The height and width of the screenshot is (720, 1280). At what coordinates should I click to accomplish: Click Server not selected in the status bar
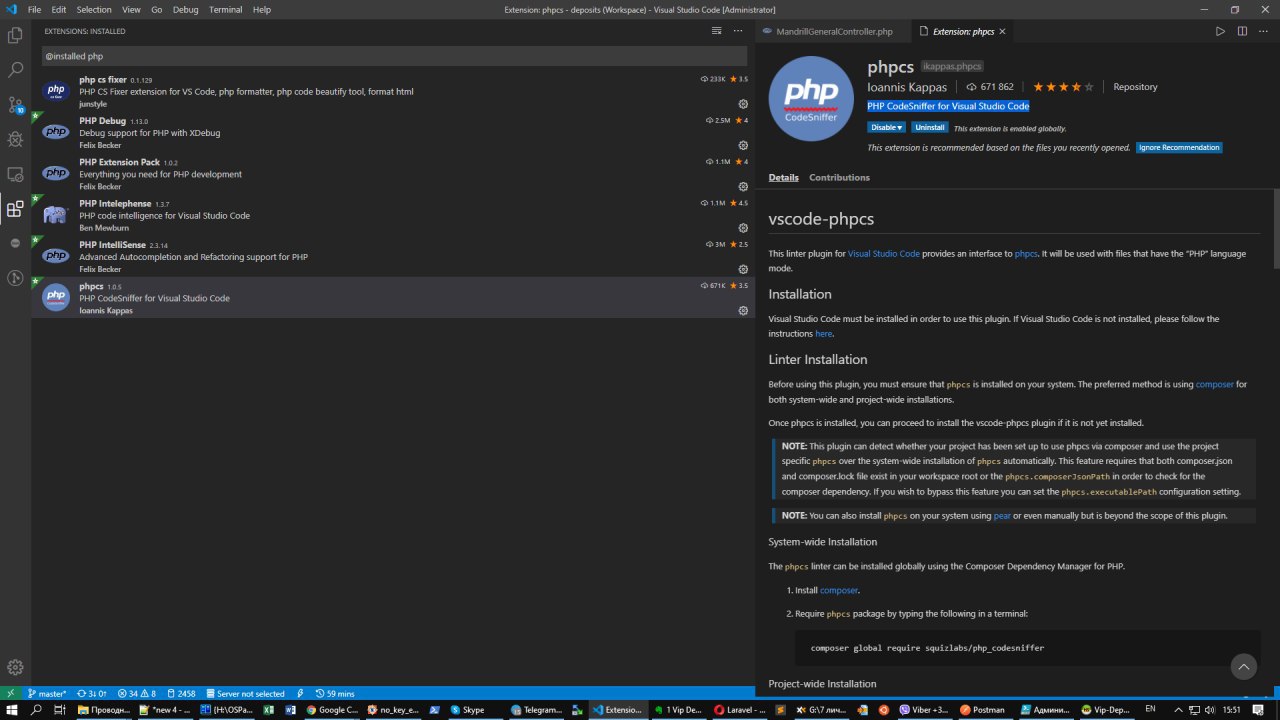point(245,693)
